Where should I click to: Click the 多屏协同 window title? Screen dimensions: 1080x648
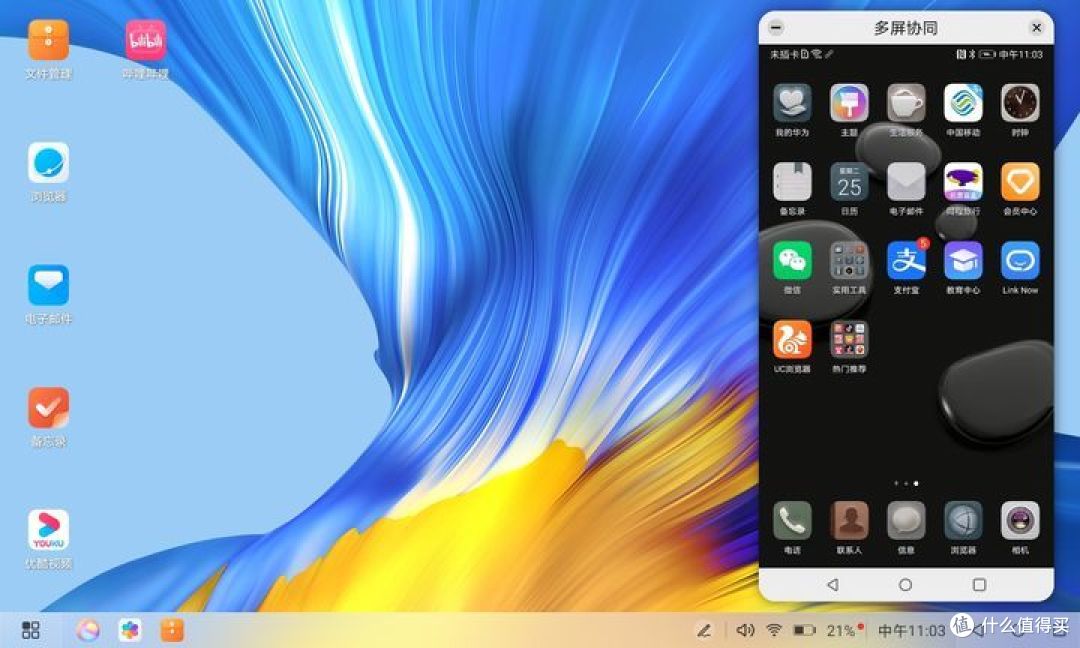906,28
